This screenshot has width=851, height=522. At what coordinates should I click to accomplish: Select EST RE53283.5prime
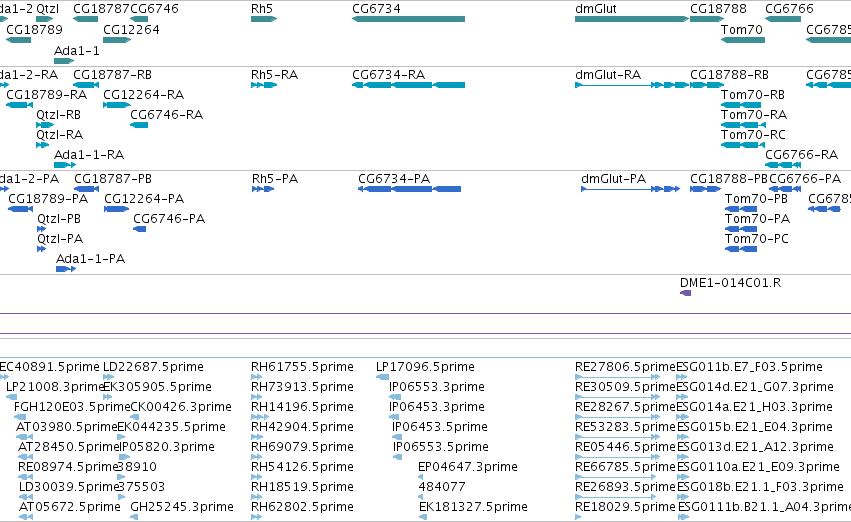pos(625,428)
